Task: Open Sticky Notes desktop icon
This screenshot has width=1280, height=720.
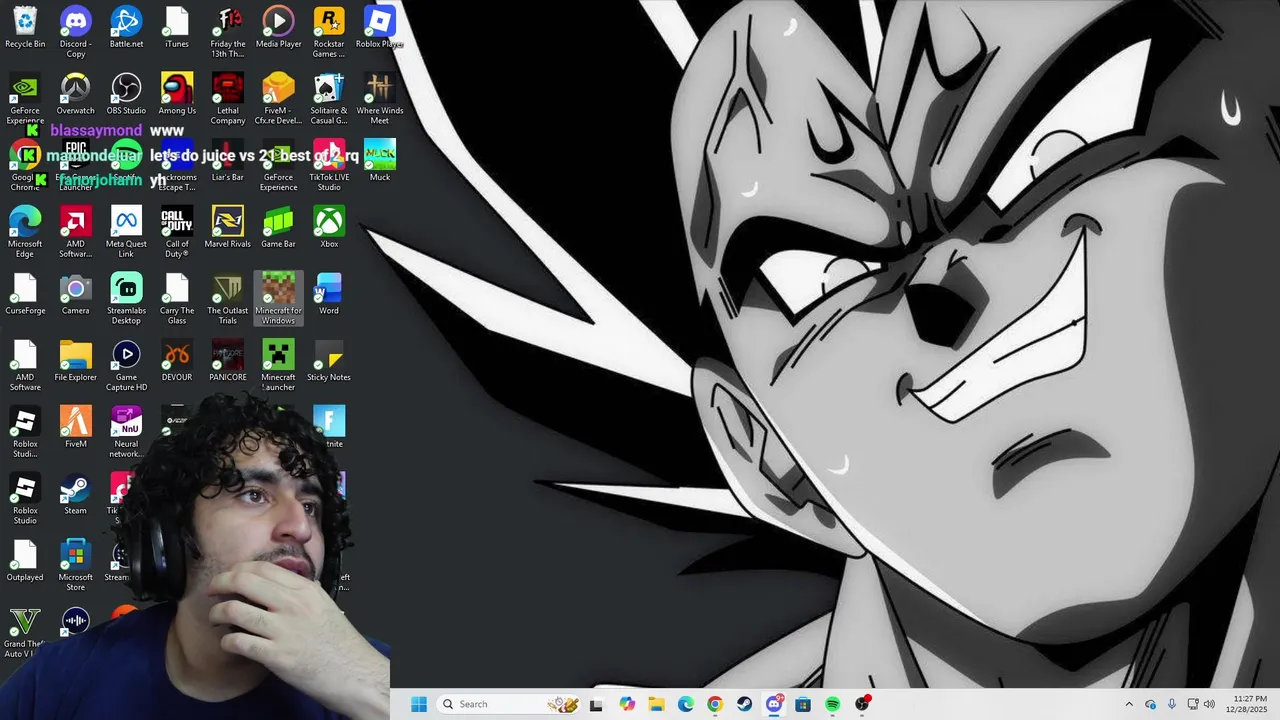Action: [329, 361]
